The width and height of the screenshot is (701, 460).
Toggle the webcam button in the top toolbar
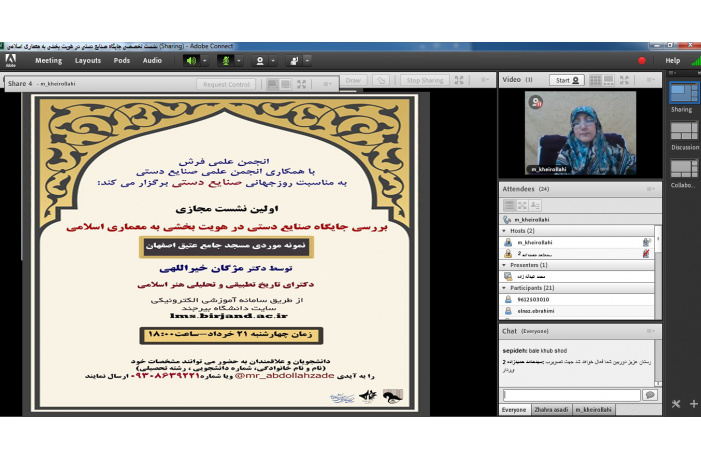[260, 61]
